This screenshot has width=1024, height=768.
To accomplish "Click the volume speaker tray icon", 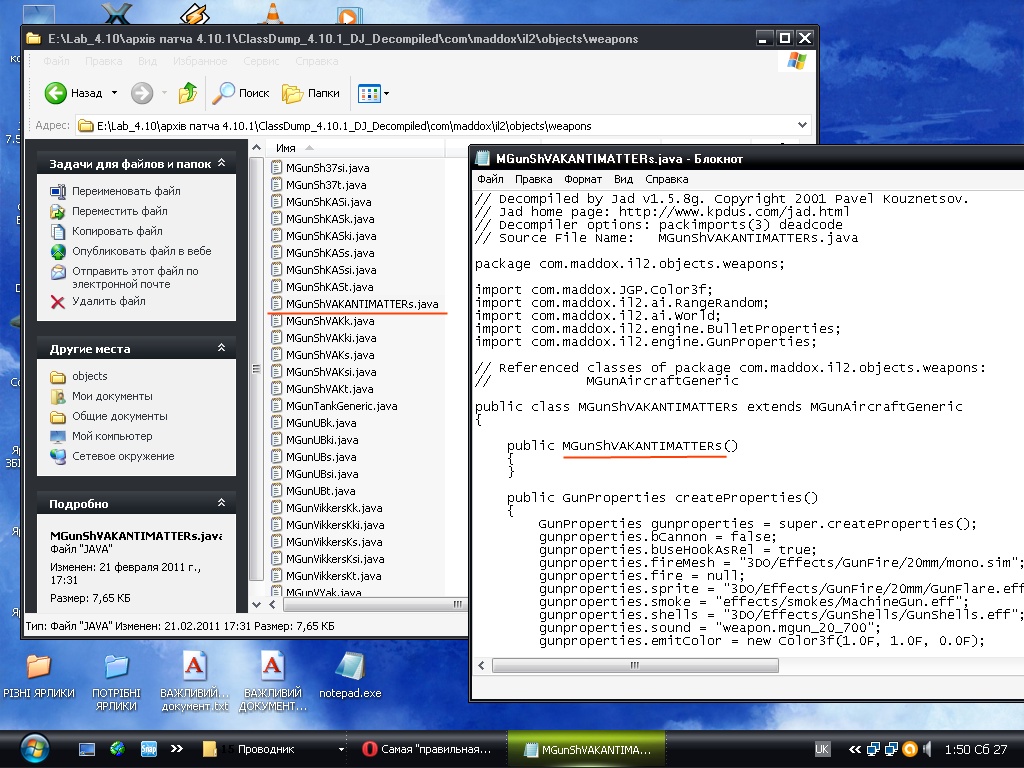I will click(x=929, y=749).
